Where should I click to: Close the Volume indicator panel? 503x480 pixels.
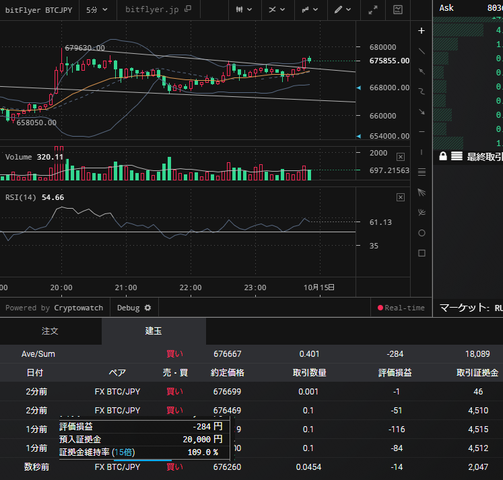pos(400,157)
